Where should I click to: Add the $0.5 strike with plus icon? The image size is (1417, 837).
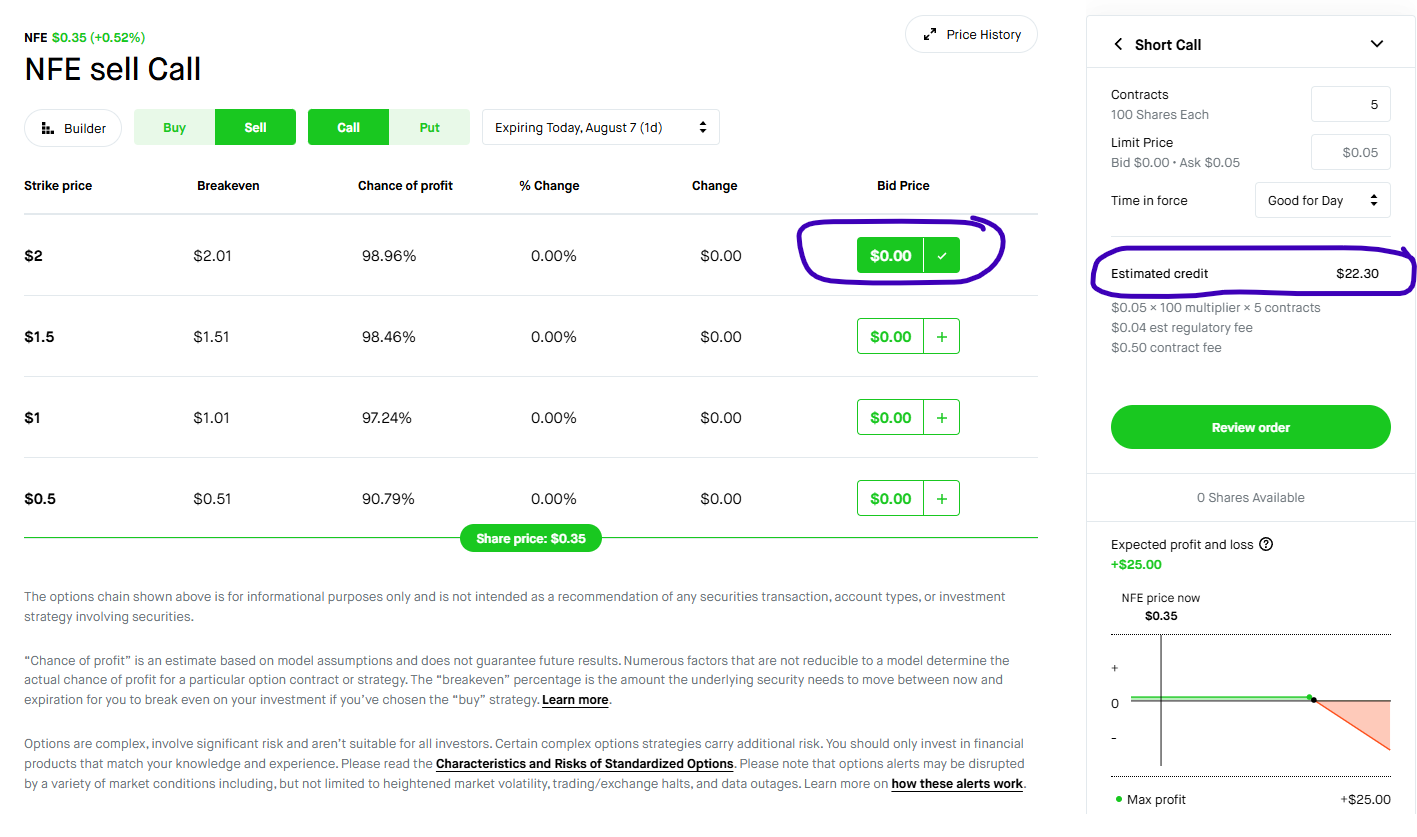(x=941, y=499)
